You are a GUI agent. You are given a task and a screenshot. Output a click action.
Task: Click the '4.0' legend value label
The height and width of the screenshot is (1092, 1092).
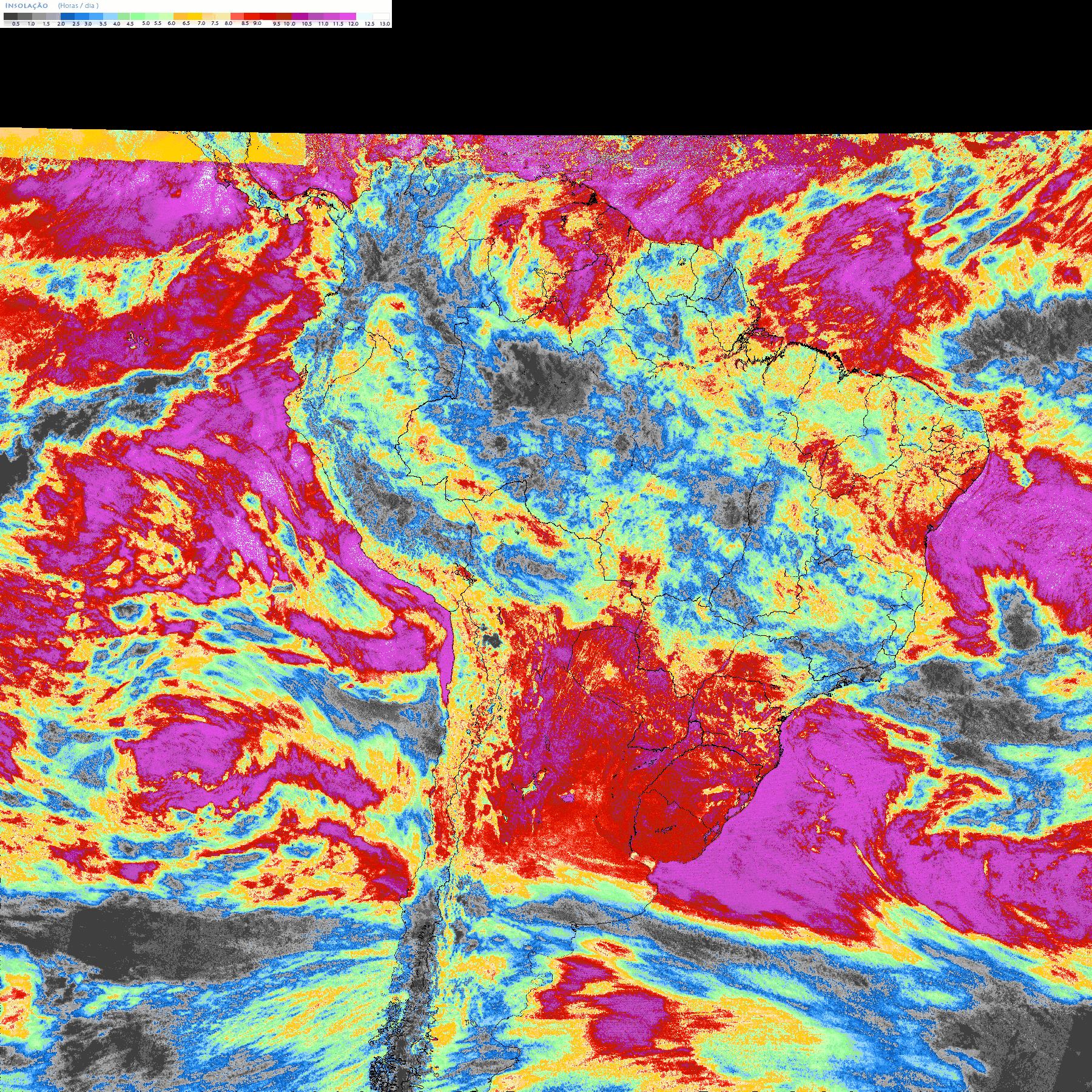pos(116,24)
